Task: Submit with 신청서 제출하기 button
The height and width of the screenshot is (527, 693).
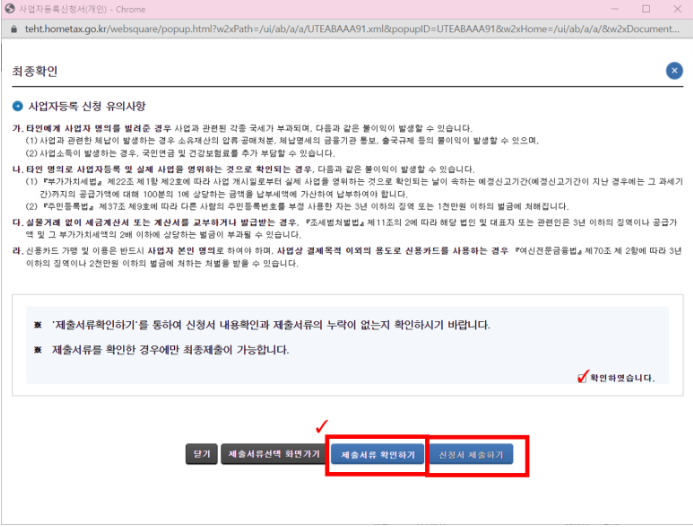Action: (471, 454)
